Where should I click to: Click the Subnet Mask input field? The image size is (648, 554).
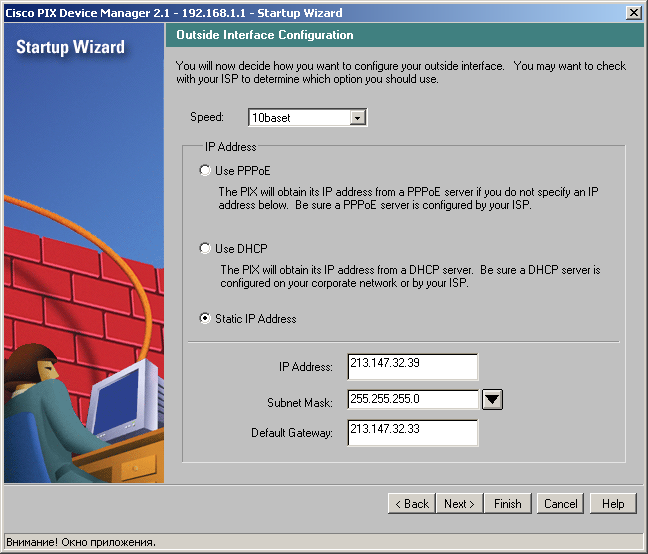coord(413,399)
